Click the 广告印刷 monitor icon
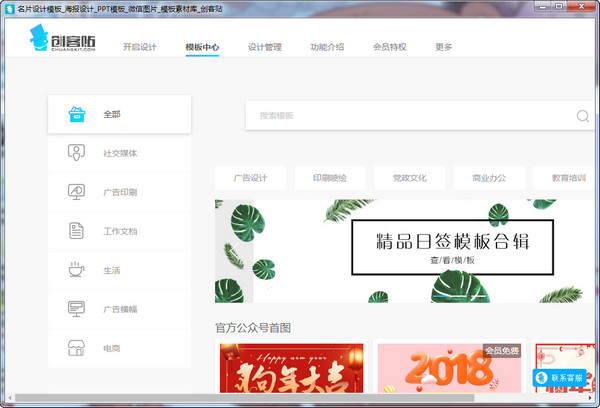The height and width of the screenshot is (408, 600). pyautogui.click(x=76, y=192)
